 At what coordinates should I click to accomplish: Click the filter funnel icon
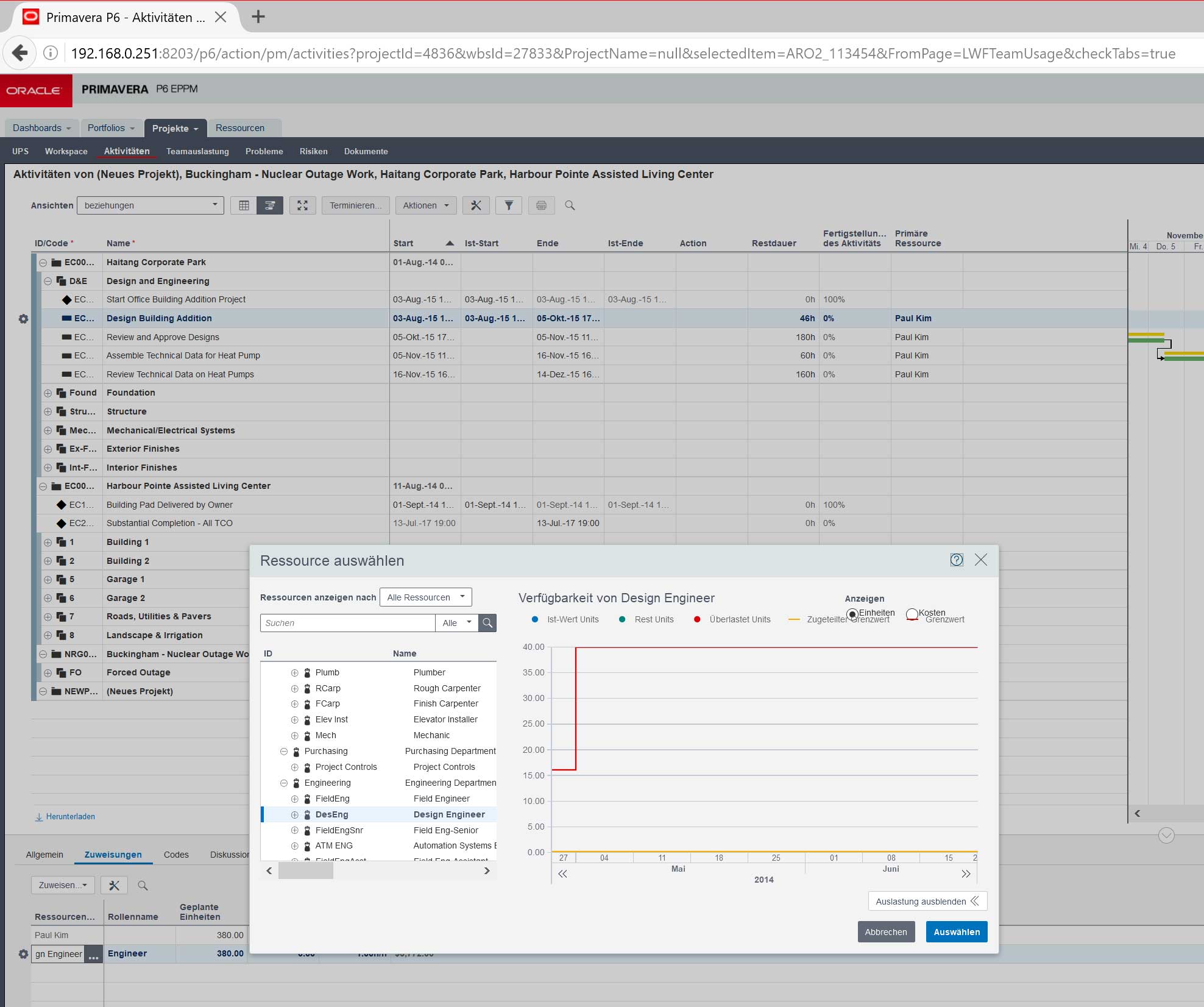click(x=509, y=205)
